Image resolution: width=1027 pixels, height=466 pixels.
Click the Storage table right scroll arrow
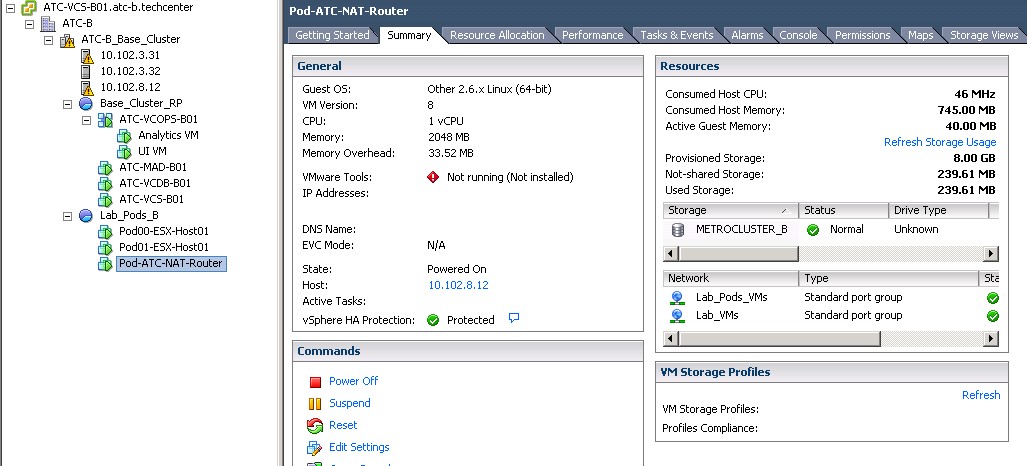991,254
